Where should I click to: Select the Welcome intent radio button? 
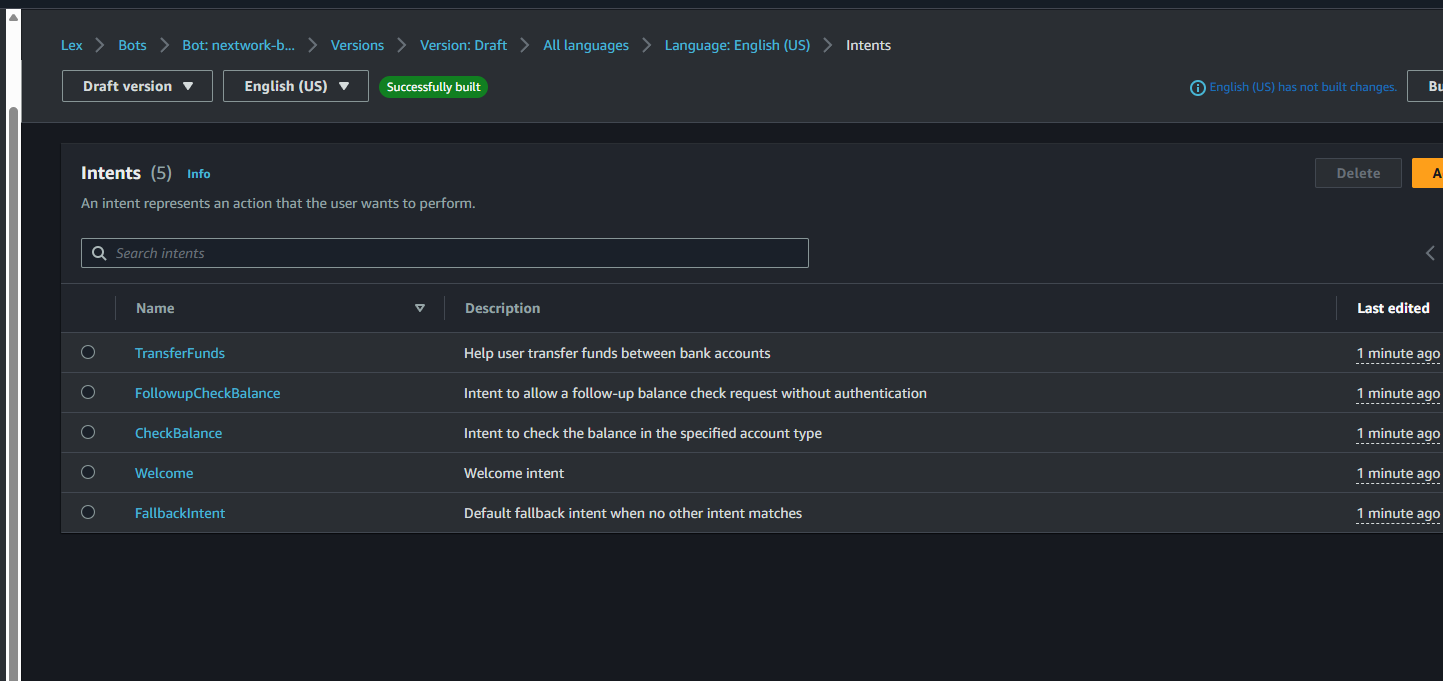click(x=88, y=472)
